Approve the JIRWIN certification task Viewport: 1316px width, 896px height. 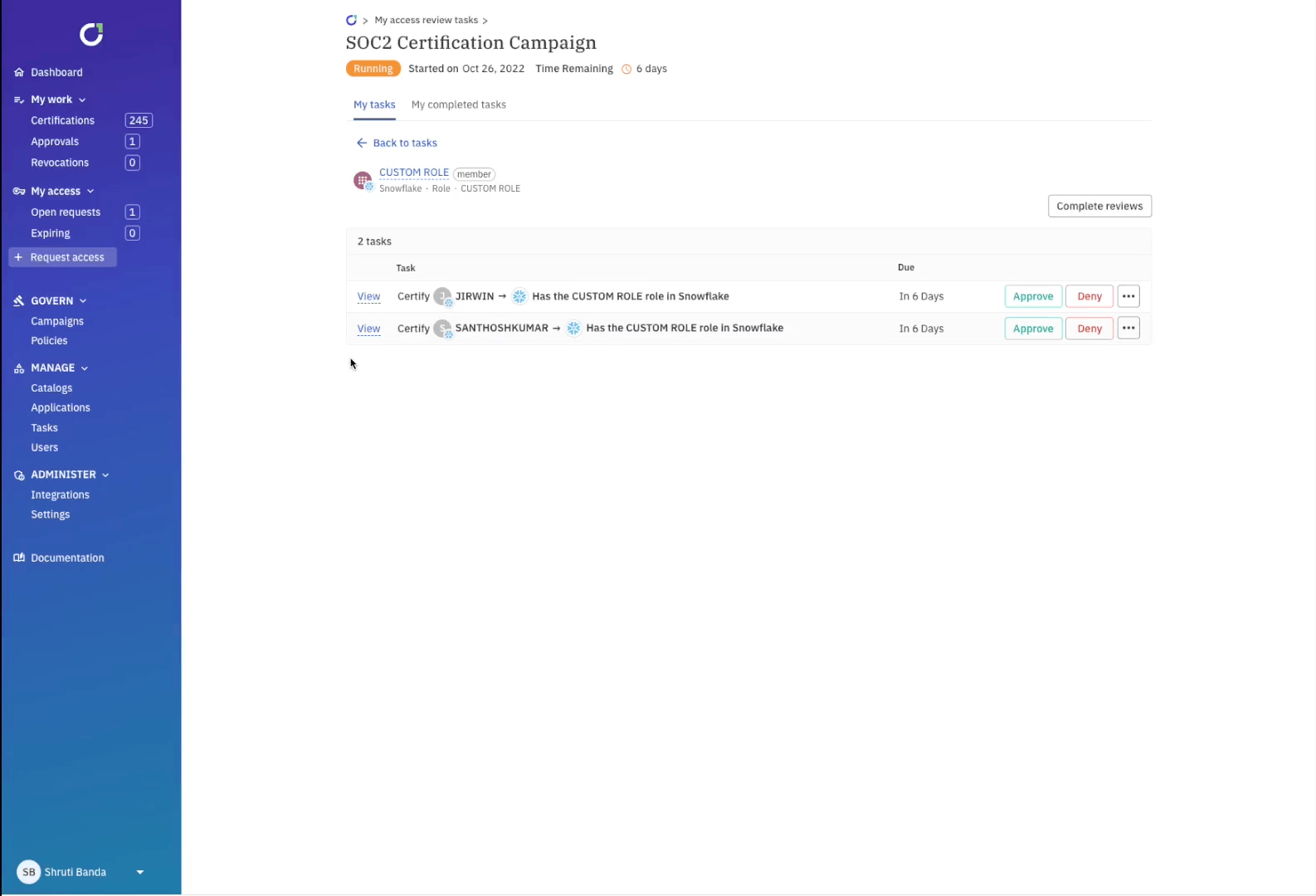pos(1032,296)
